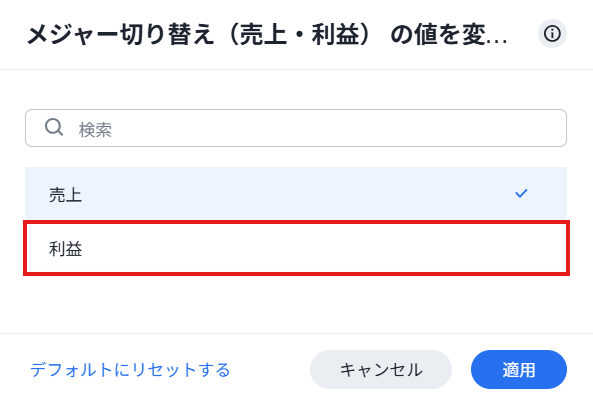Click the キャンセル button
This screenshot has width=593, height=401.
click(x=381, y=370)
